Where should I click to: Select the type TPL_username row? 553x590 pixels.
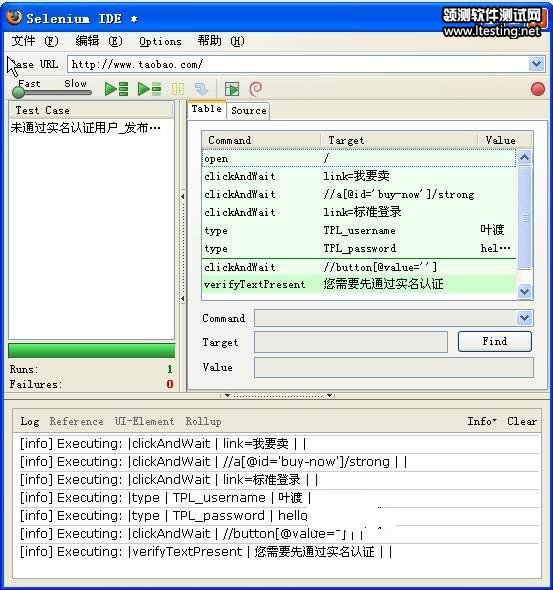click(x=359, y=230)
